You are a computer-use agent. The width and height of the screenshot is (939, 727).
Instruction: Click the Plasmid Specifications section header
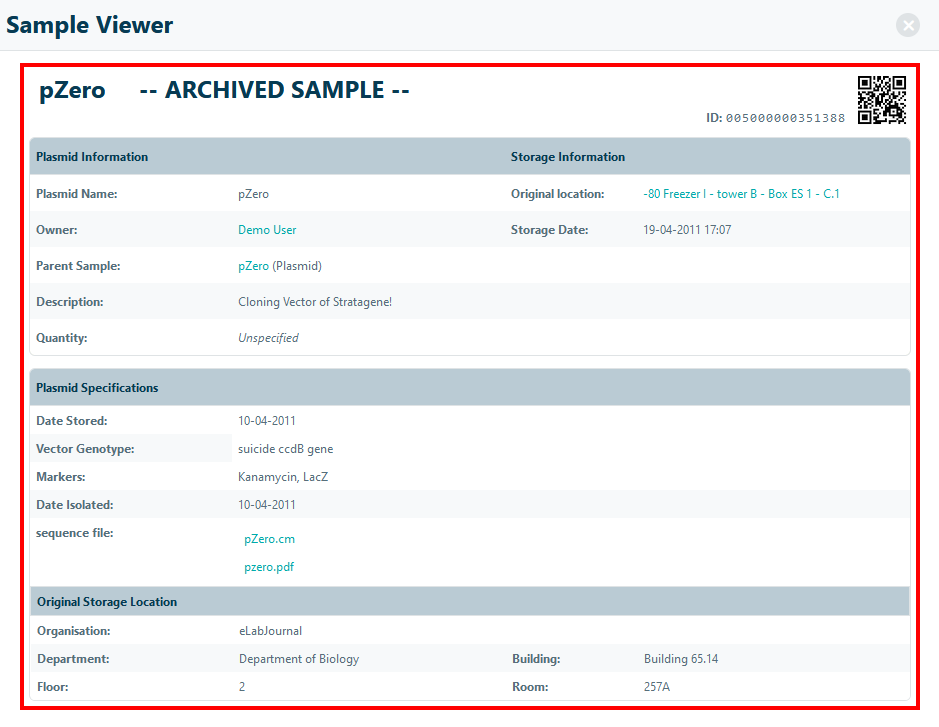[x=97, y=388]
